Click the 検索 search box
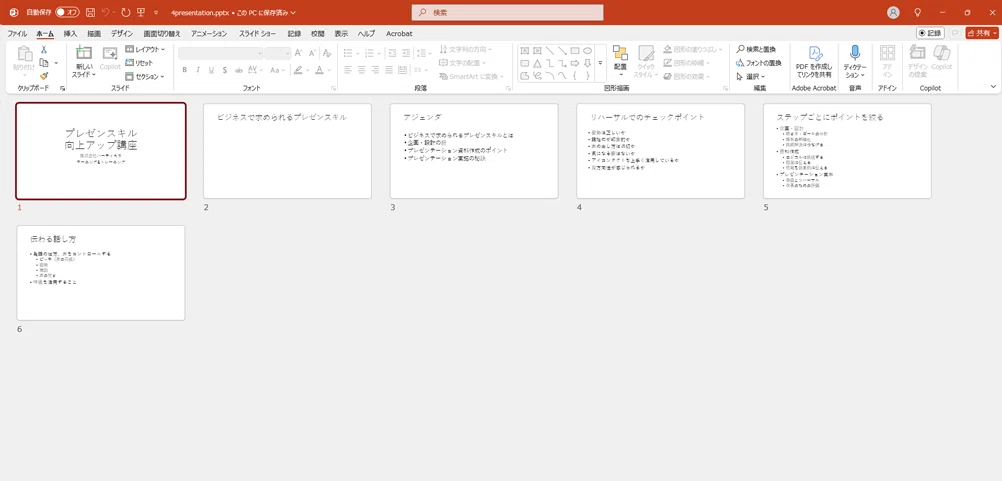Viewport: 1002px width, 481px height. pos(507,12)
